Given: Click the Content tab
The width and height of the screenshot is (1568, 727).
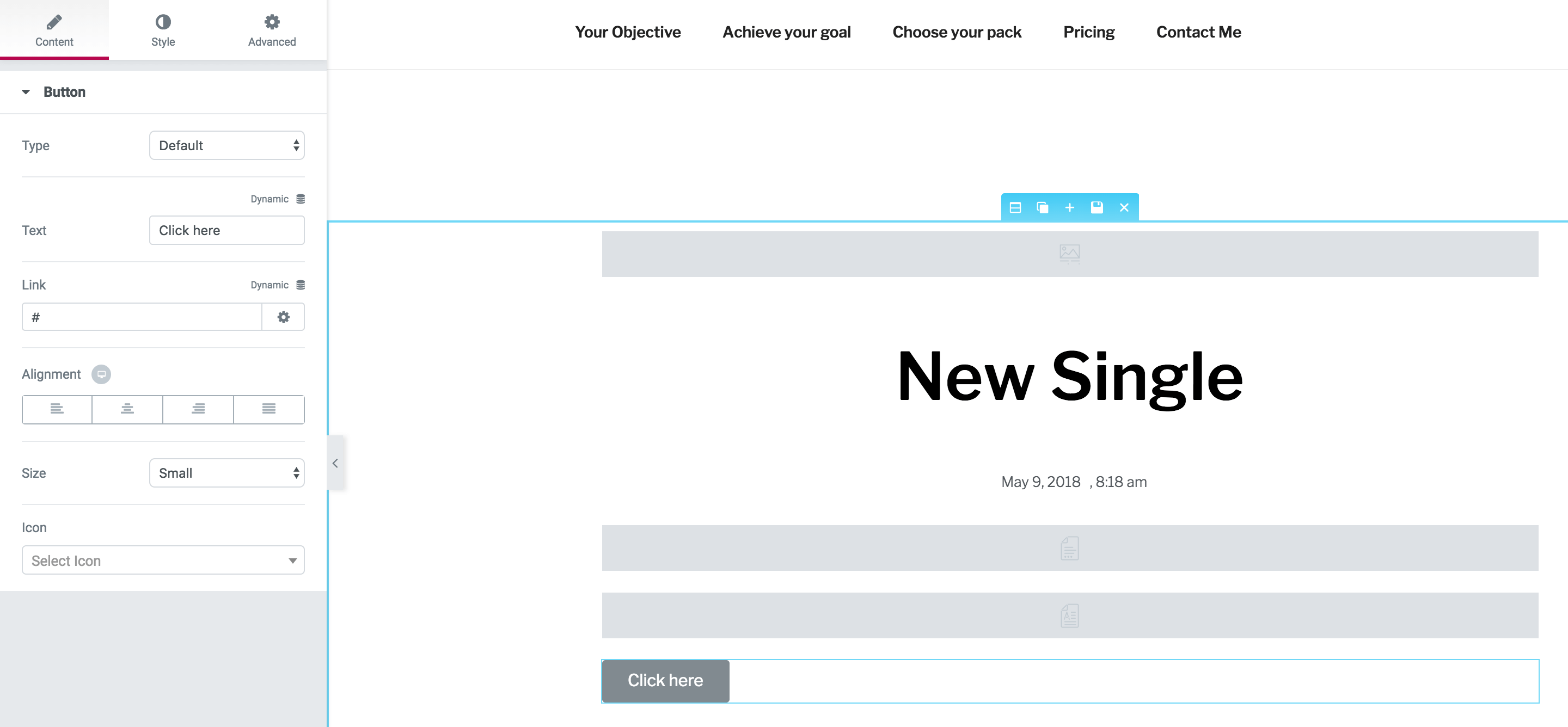Looking at the screenshot, I should [55, 32].
